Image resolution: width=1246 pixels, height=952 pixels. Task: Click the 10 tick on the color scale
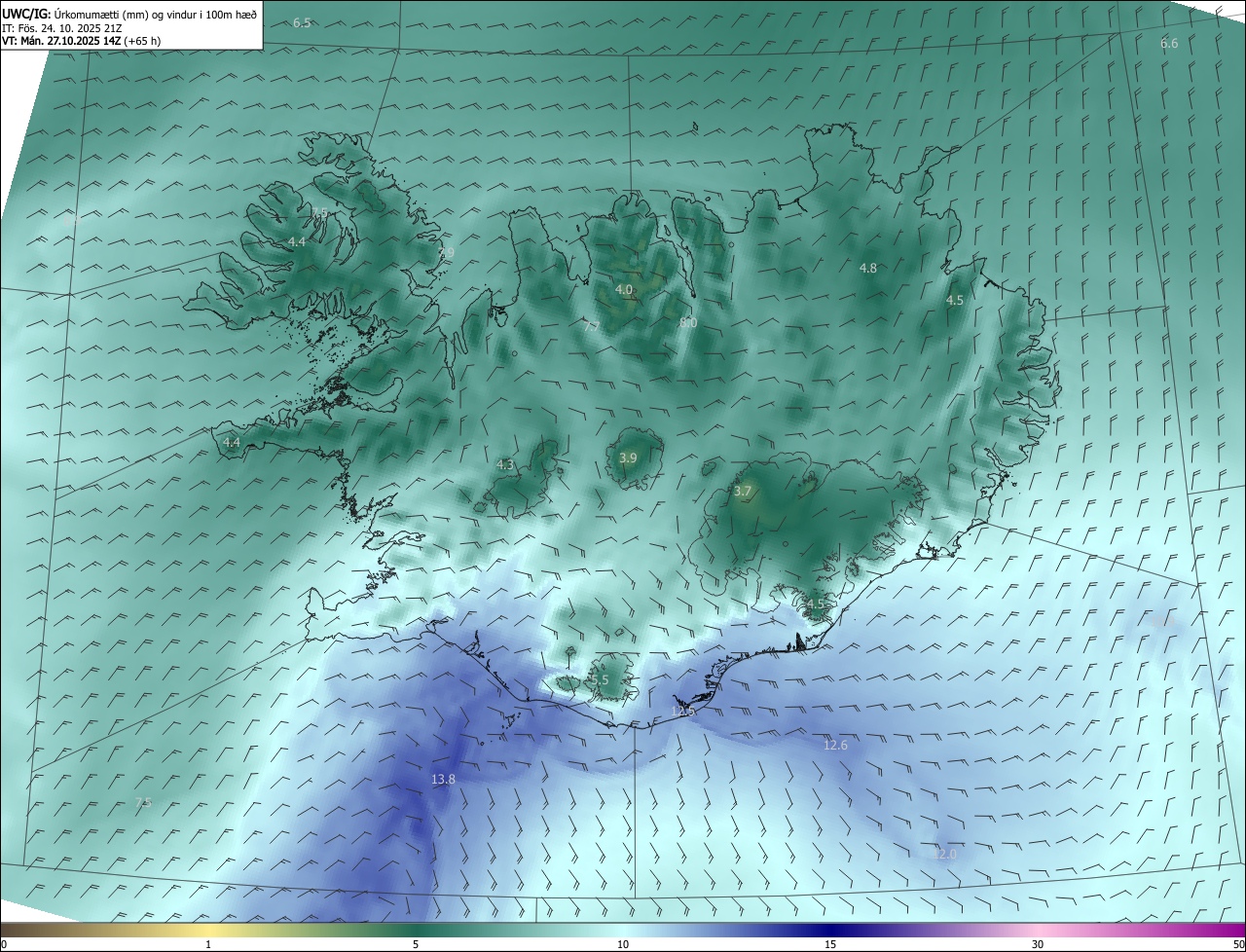click(x=623, y=944)
